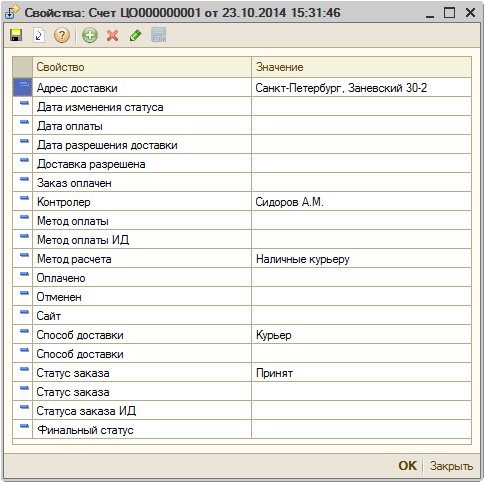Click the yellow save floppy disk icon
Image resolution: width=484 pixels, height=482 pixels.
click(16, 35)
